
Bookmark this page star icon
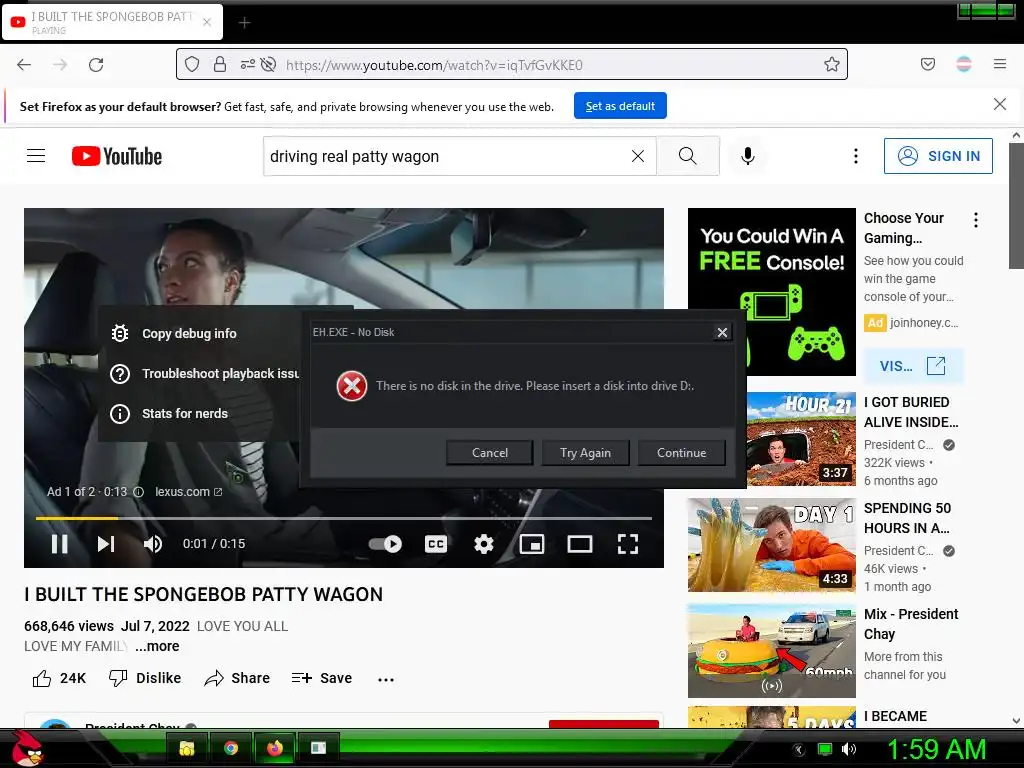point(831,64)
